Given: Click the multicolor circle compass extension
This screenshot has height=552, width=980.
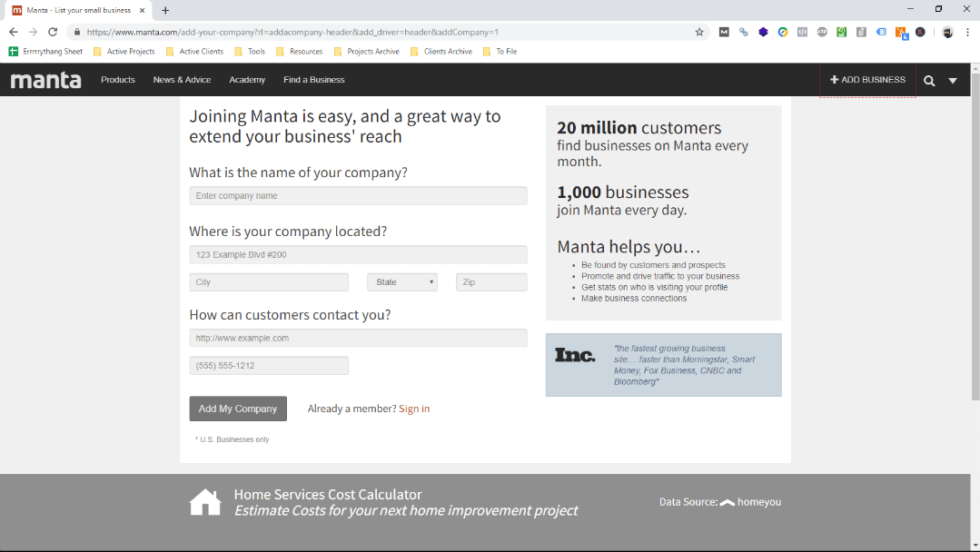Looking at the screenshot, I should tap(782, 32).
